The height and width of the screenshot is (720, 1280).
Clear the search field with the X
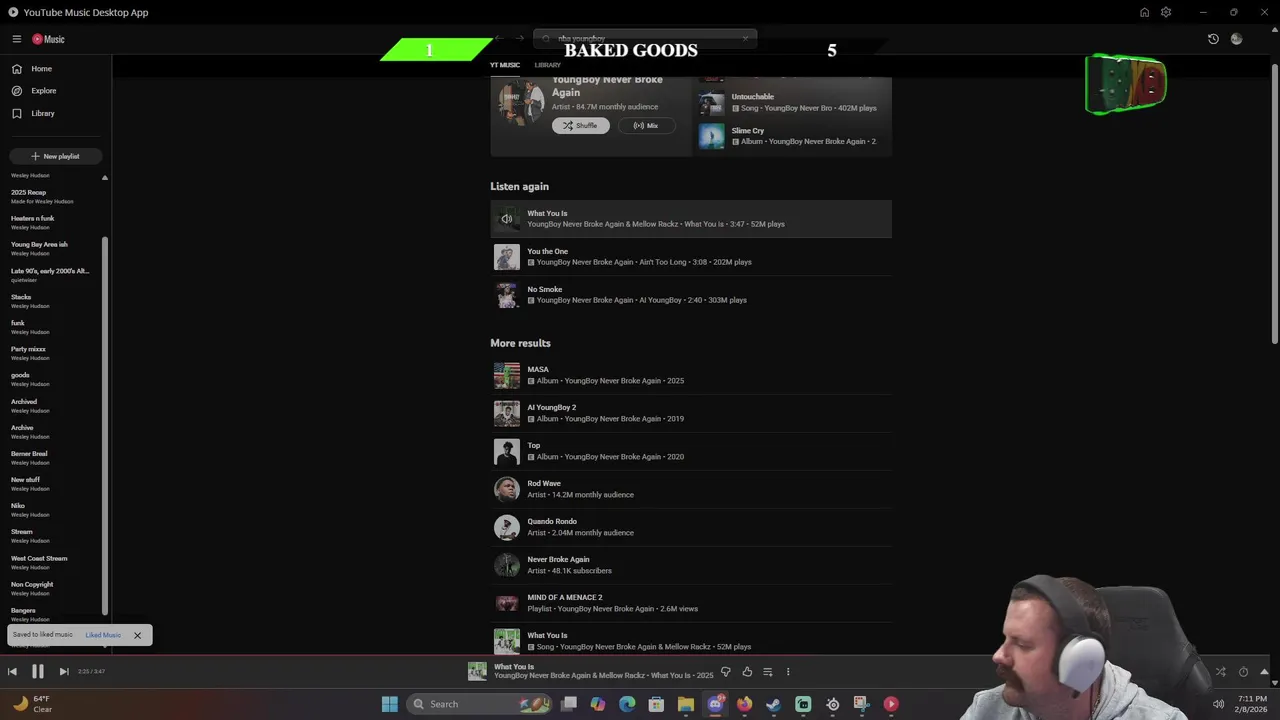click(745, 38)
